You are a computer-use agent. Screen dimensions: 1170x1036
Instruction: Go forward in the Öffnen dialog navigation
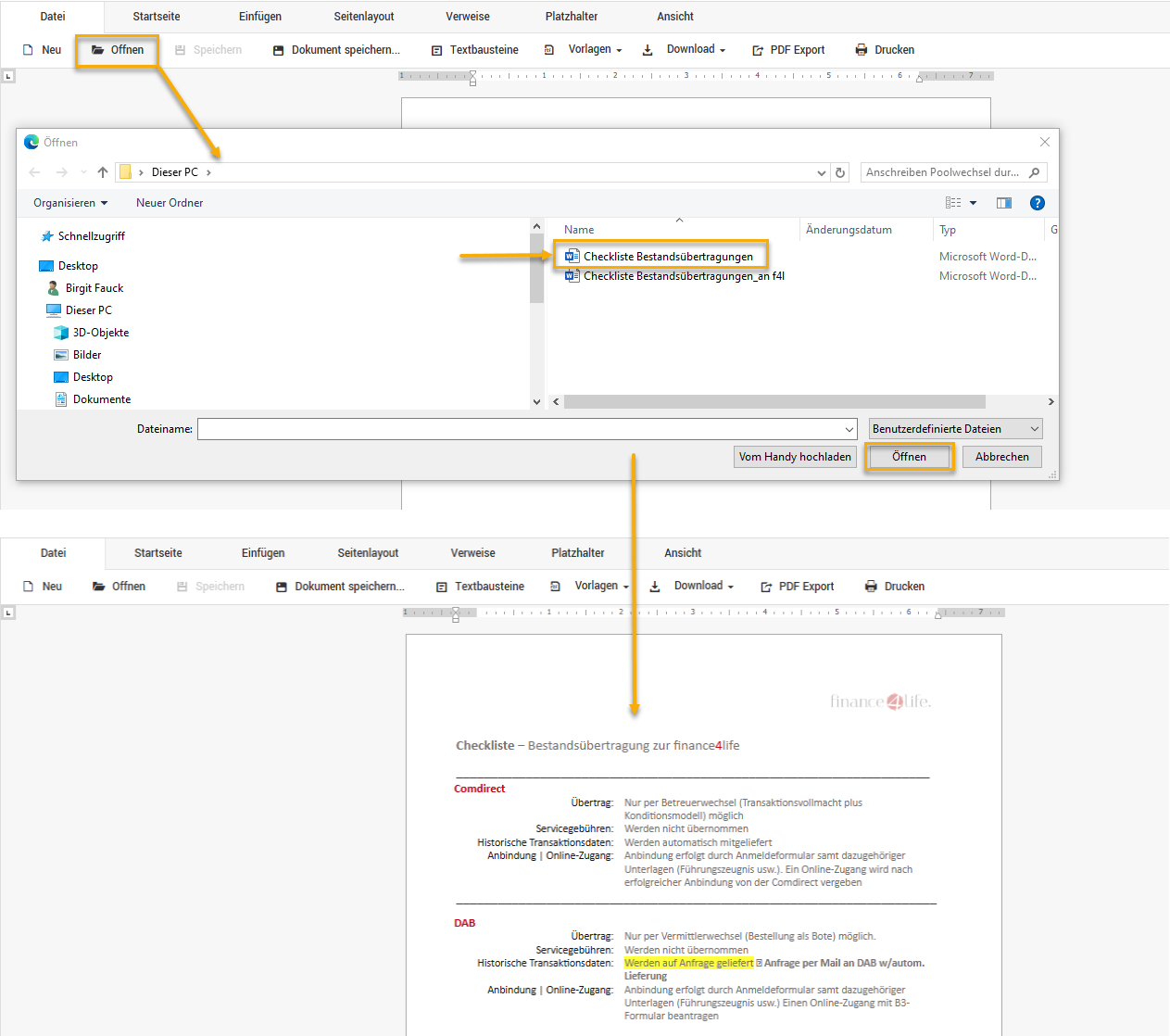coord(62,172)
